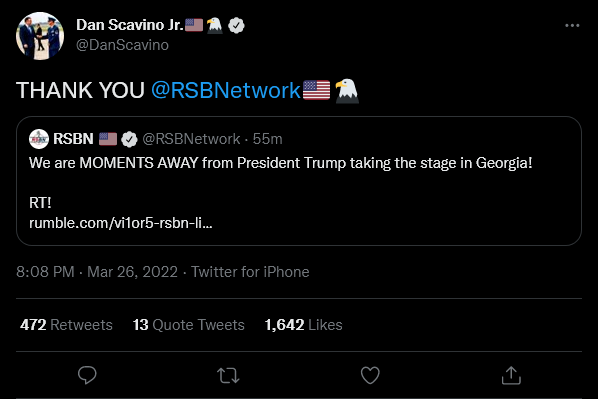
Task: Retweet using the retweet arrows icon
Action: point(228,375)
